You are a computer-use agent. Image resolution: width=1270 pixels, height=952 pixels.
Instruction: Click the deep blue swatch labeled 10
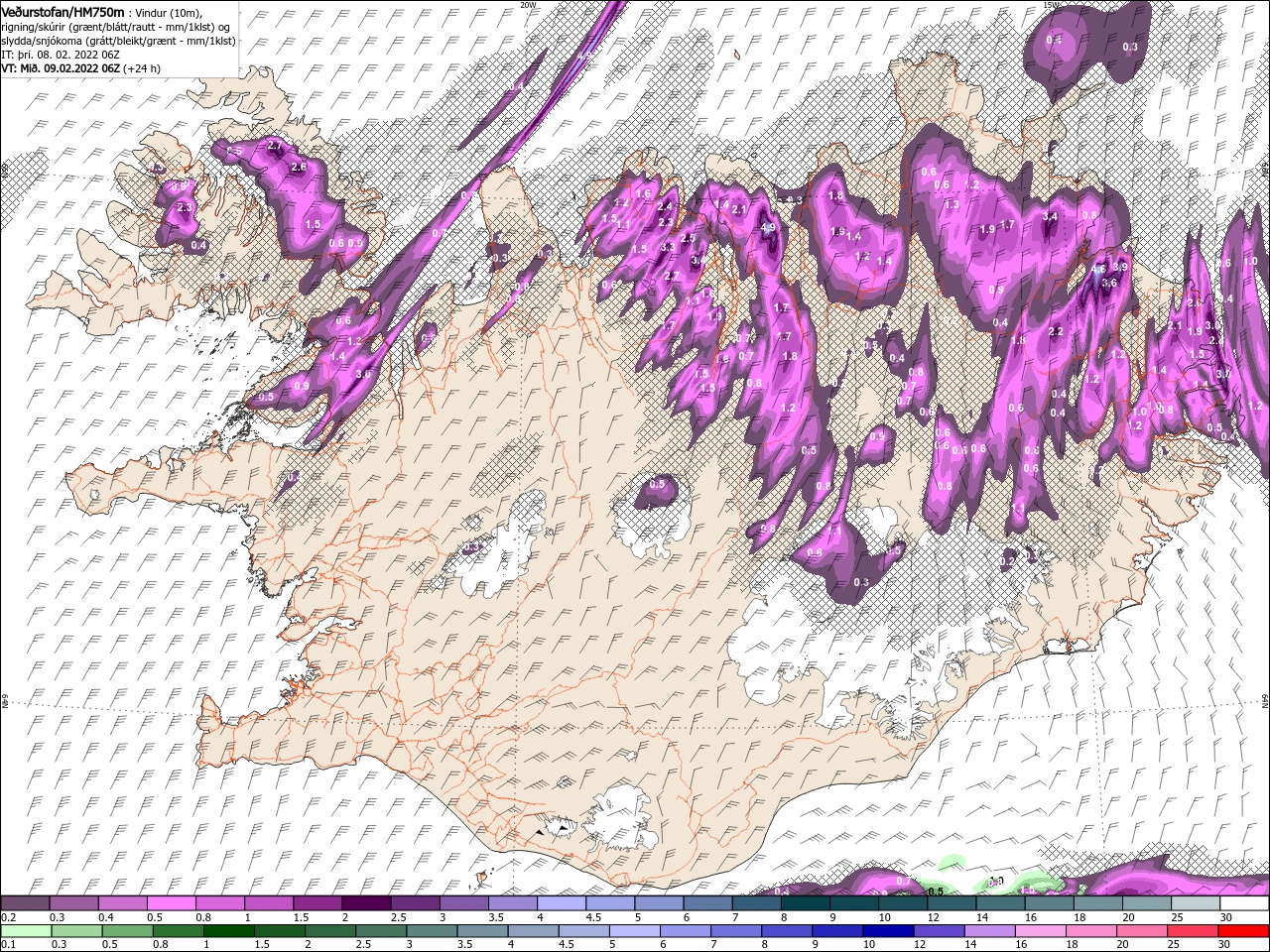click(x=888, y=930)
